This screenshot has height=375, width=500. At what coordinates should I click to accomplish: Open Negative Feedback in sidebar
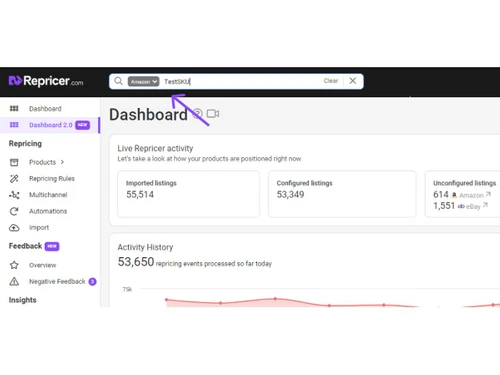pos(57,282)
